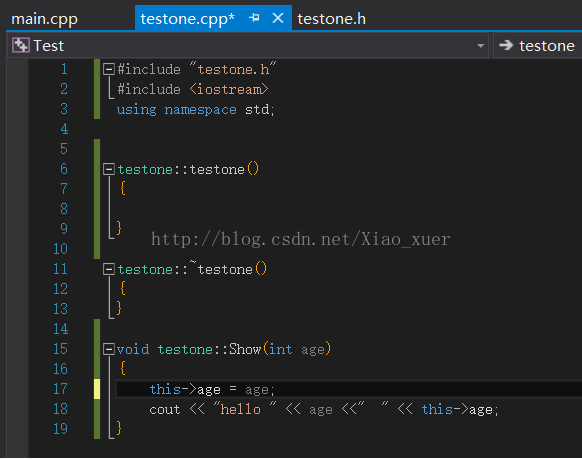The image size is (582, 459).
Task: Click the yellow change marker on line 17
Action: [x=97, y=389]
